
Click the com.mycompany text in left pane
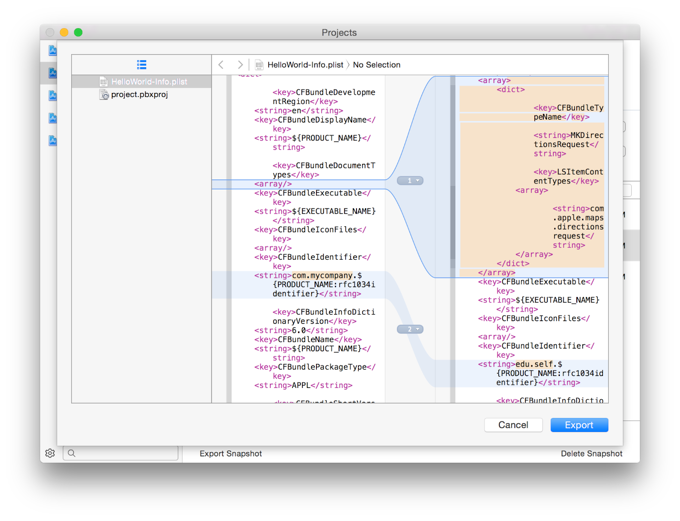[x=323, y=275]
